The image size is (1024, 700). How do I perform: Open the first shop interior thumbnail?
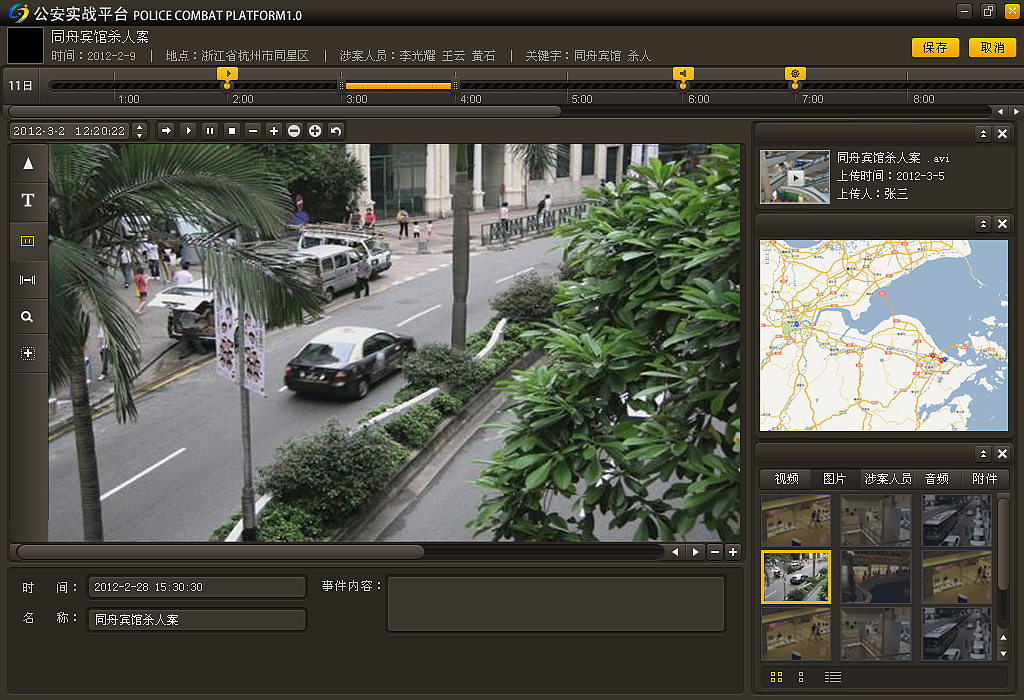[795, 520]
